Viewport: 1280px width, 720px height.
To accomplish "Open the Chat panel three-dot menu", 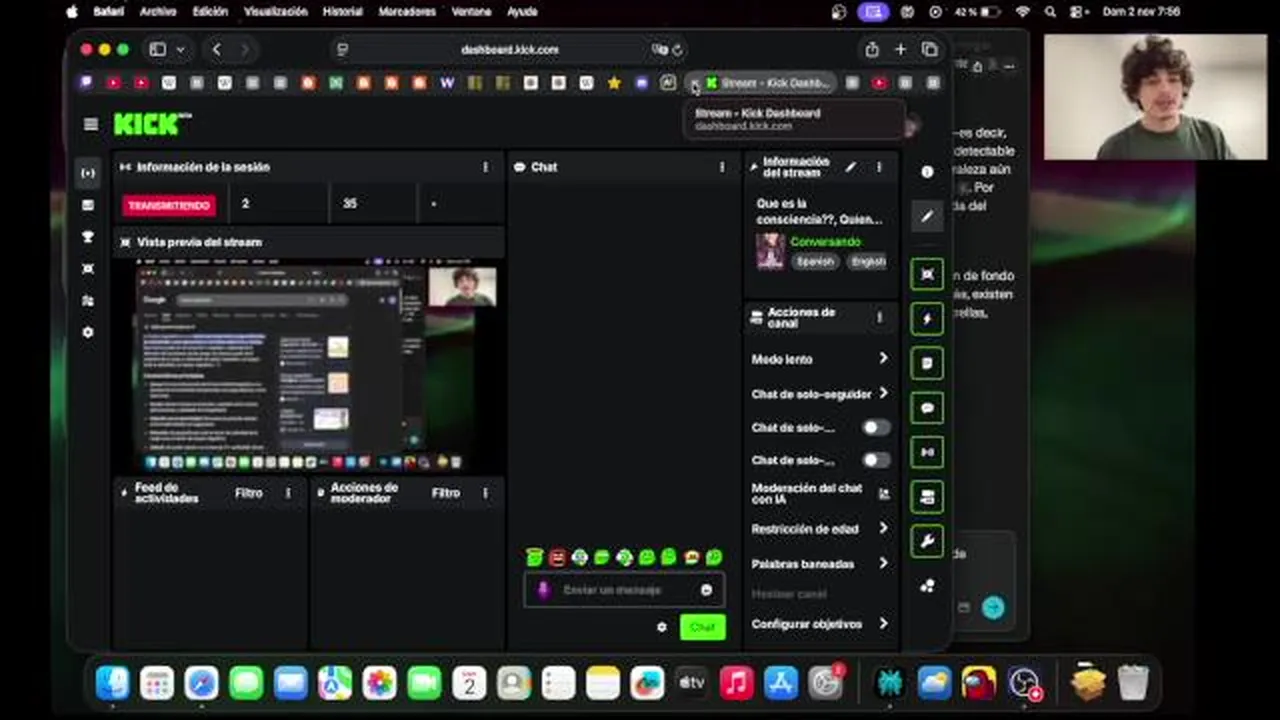I will (722, 167).
